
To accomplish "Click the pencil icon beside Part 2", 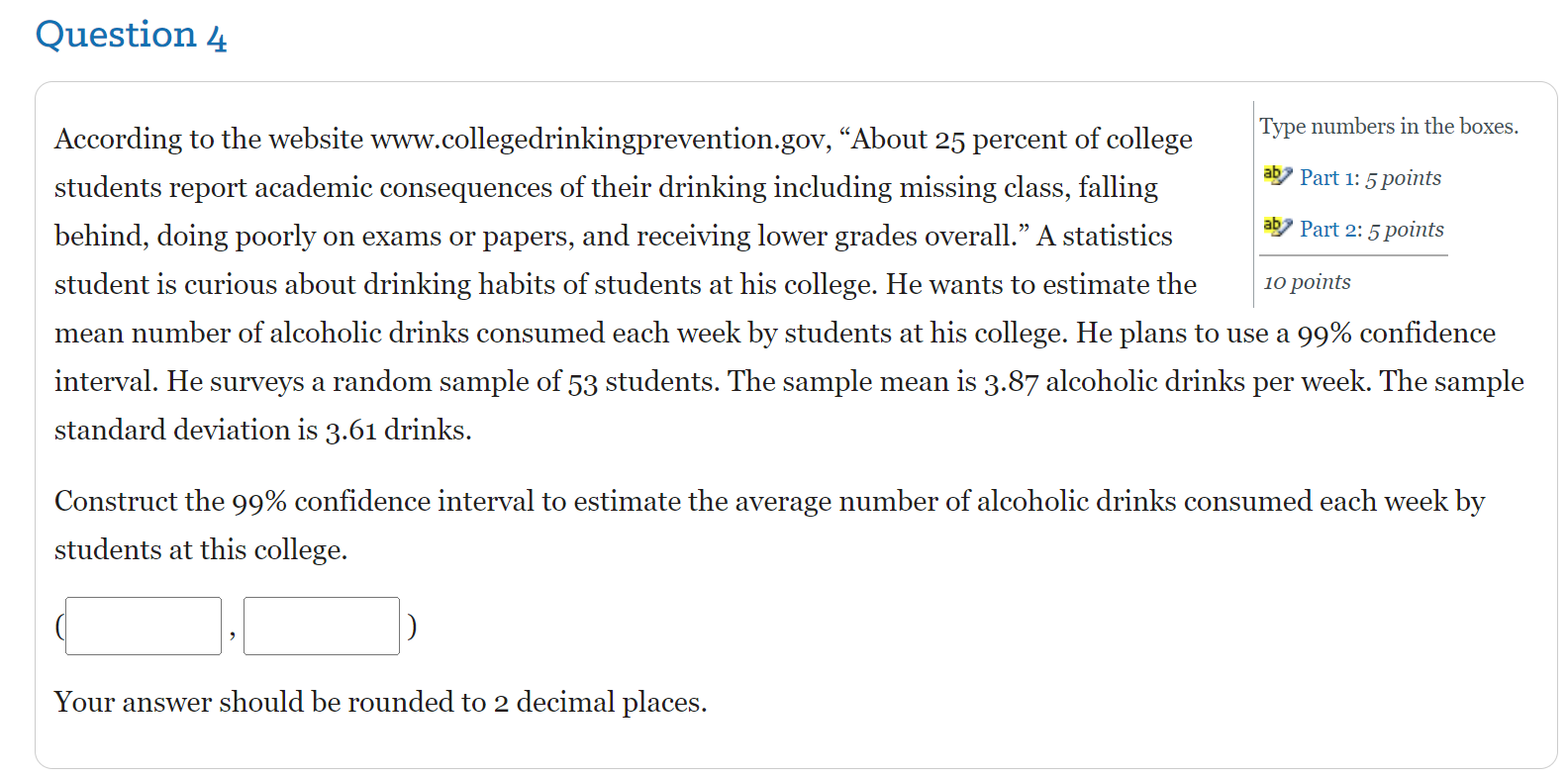I will coord(1277,228).
